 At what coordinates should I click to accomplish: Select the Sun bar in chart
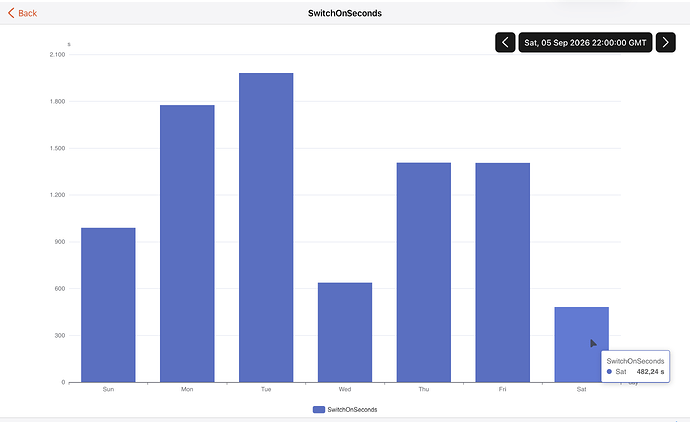[x=108, y=305]
